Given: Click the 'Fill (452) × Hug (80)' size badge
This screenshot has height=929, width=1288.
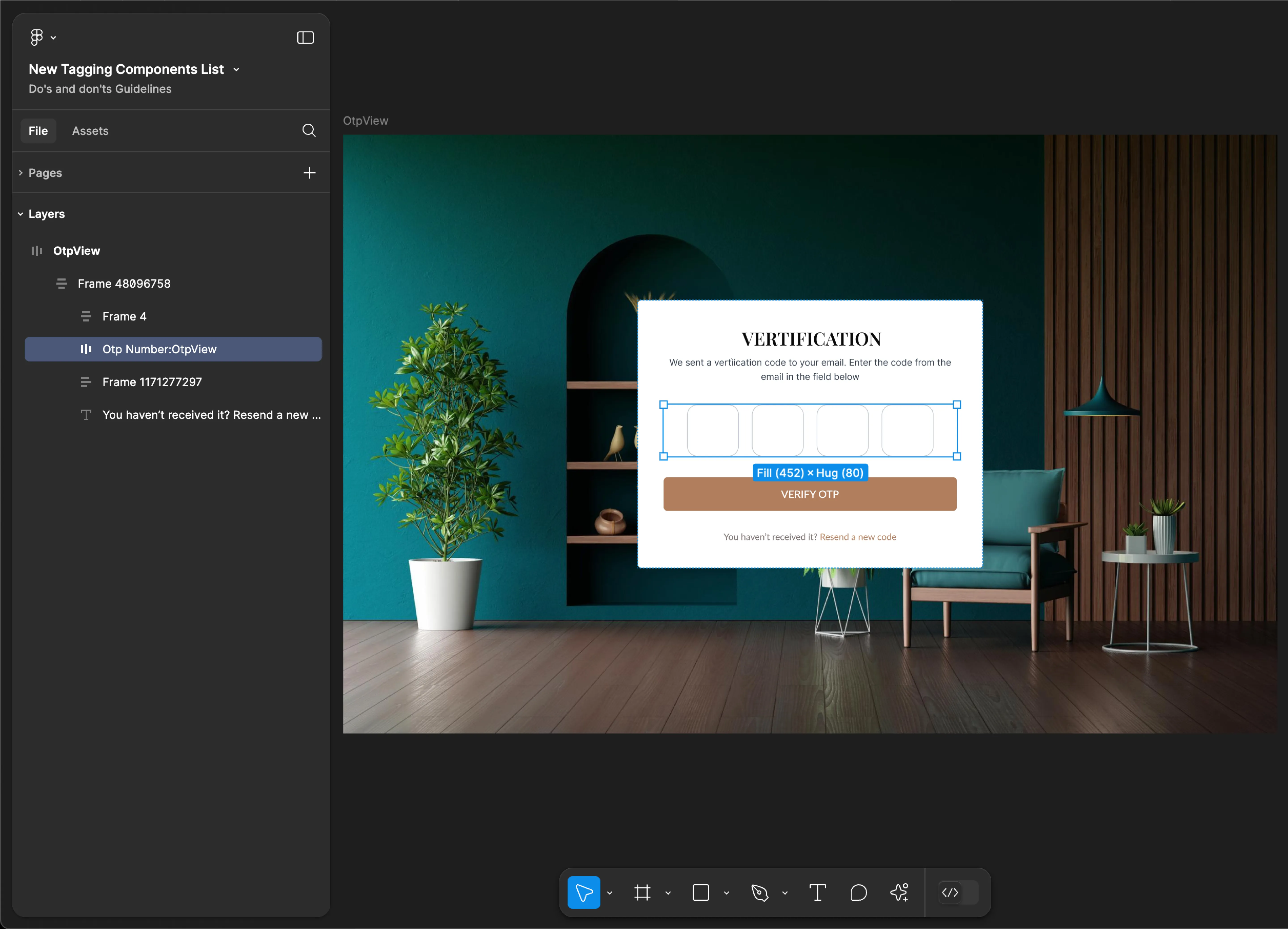Looking at the screenshot, I should (x=810, y=473).
